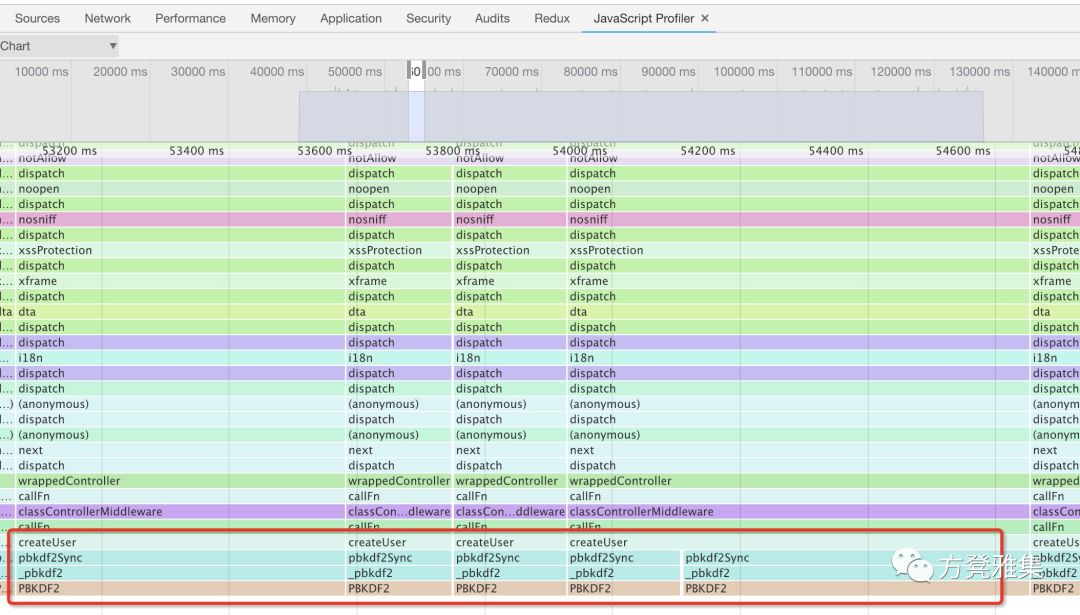Image resolution: width=1080 pixels, height=615 pixels.
Task: Open the Audits tab
Action: pyautogui.click(x=492, y=19)
